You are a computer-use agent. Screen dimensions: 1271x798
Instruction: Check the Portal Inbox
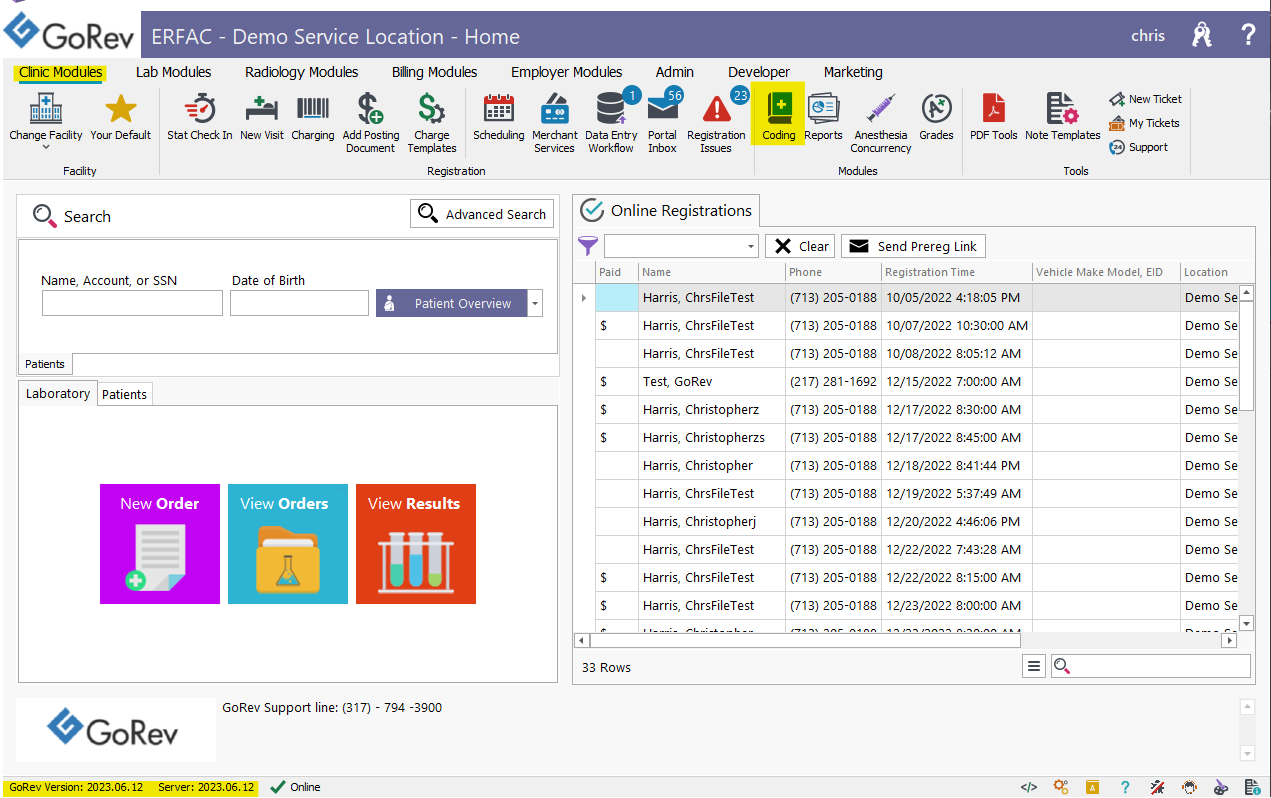pos(661,120)
